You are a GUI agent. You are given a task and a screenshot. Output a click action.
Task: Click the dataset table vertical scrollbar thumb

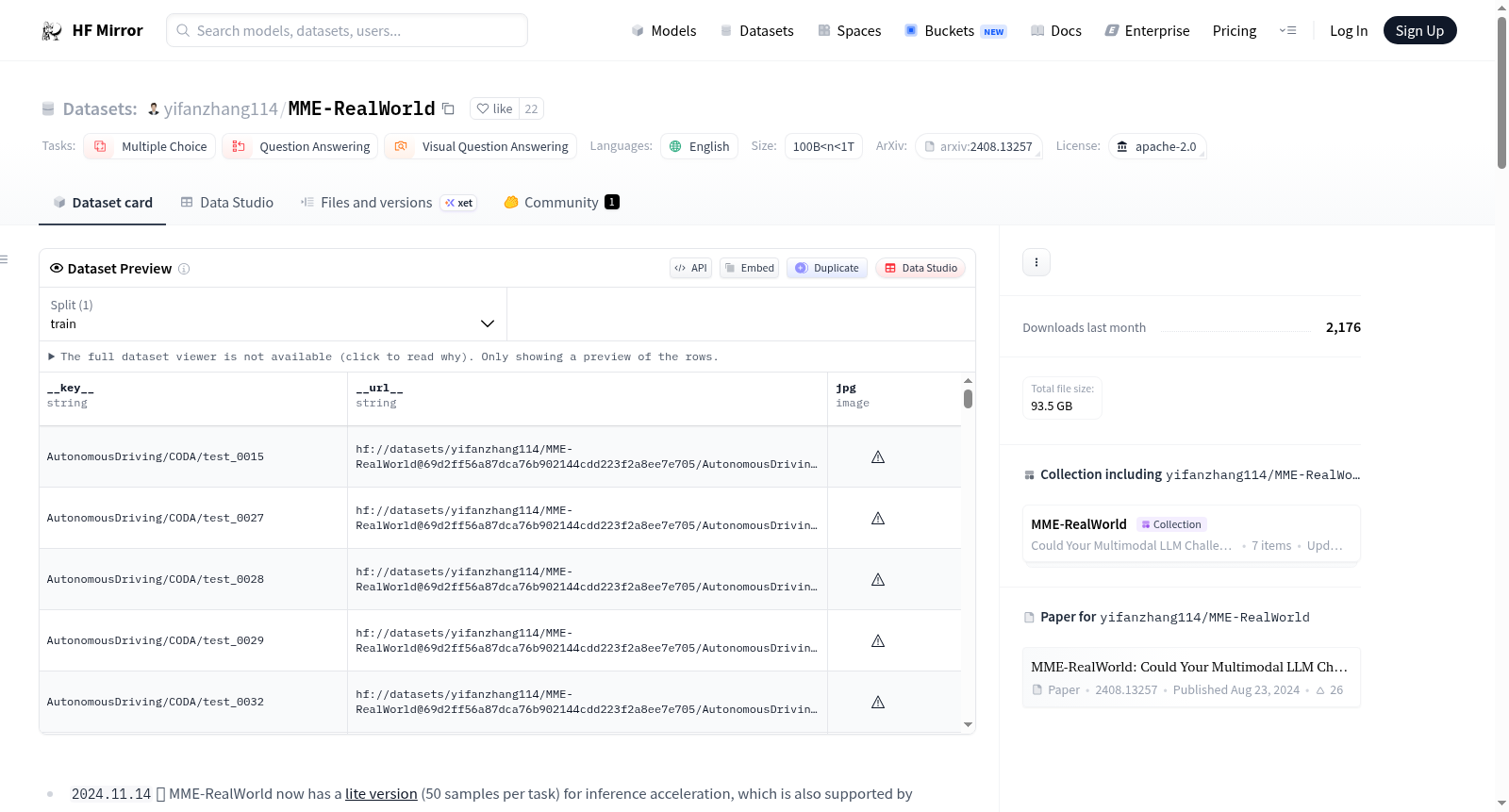click(968, 399)
